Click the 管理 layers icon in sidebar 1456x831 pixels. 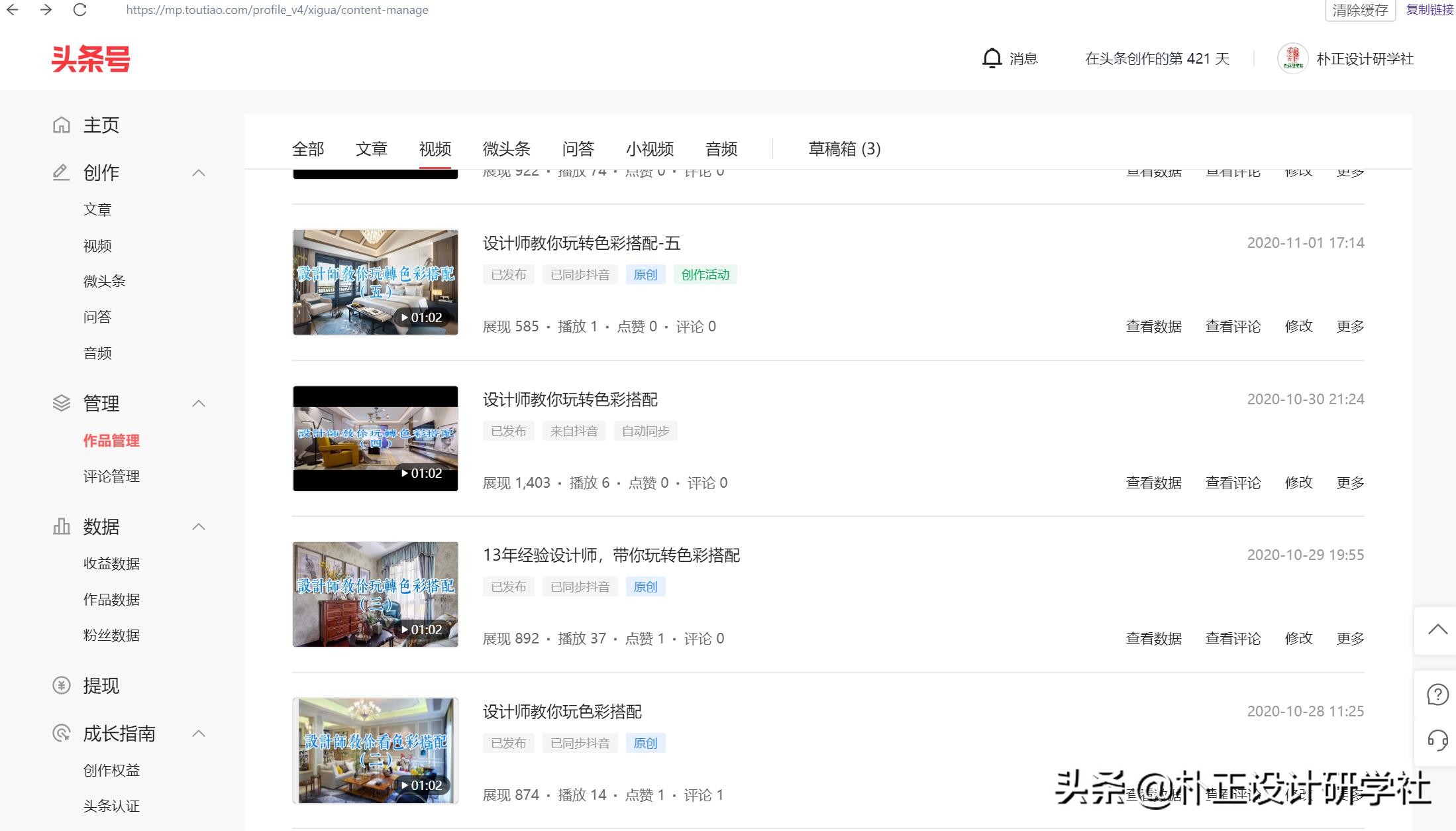point(60,403)
